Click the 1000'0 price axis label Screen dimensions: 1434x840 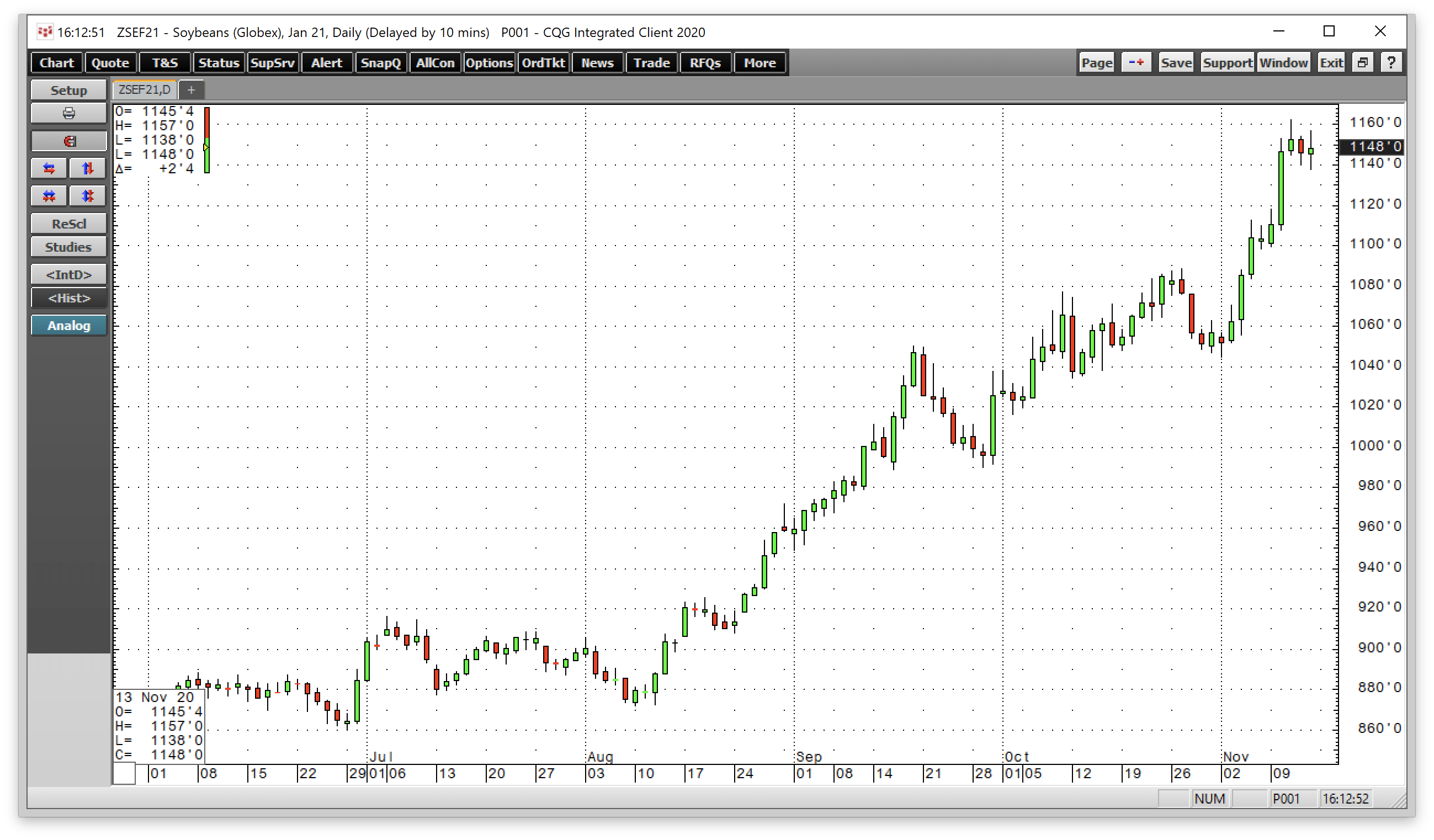1375,445
